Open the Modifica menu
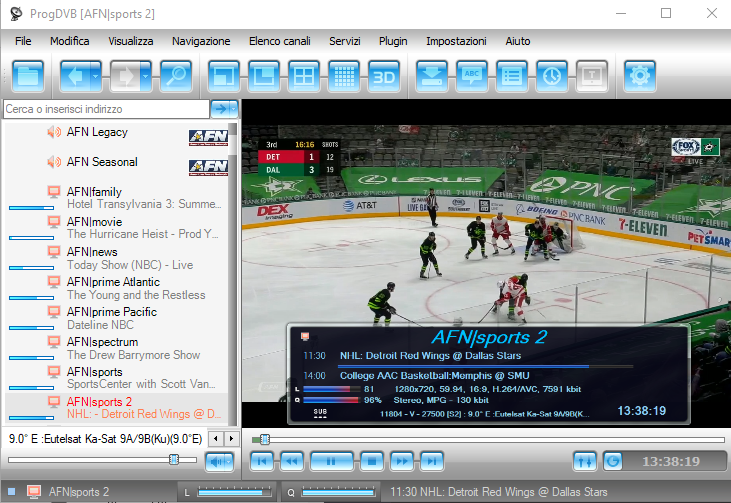 [x=69, y=41]
